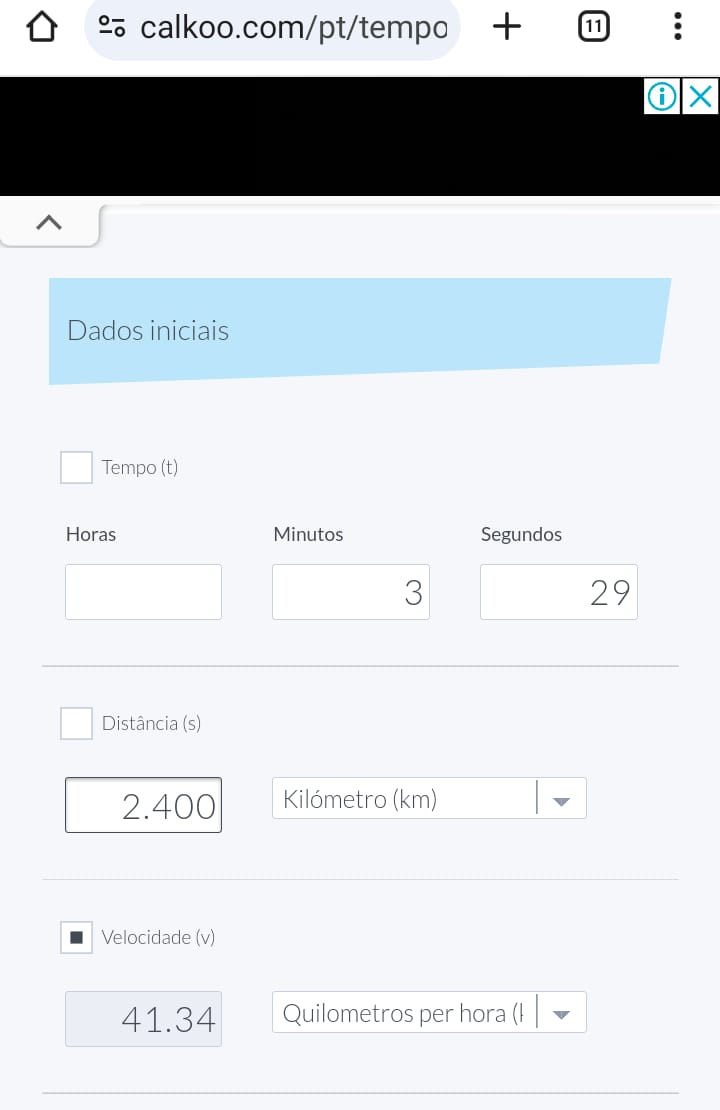Screen dimensions: 720x1110
Task: Click the distance field showing 2.400
Action: point(143,805)
